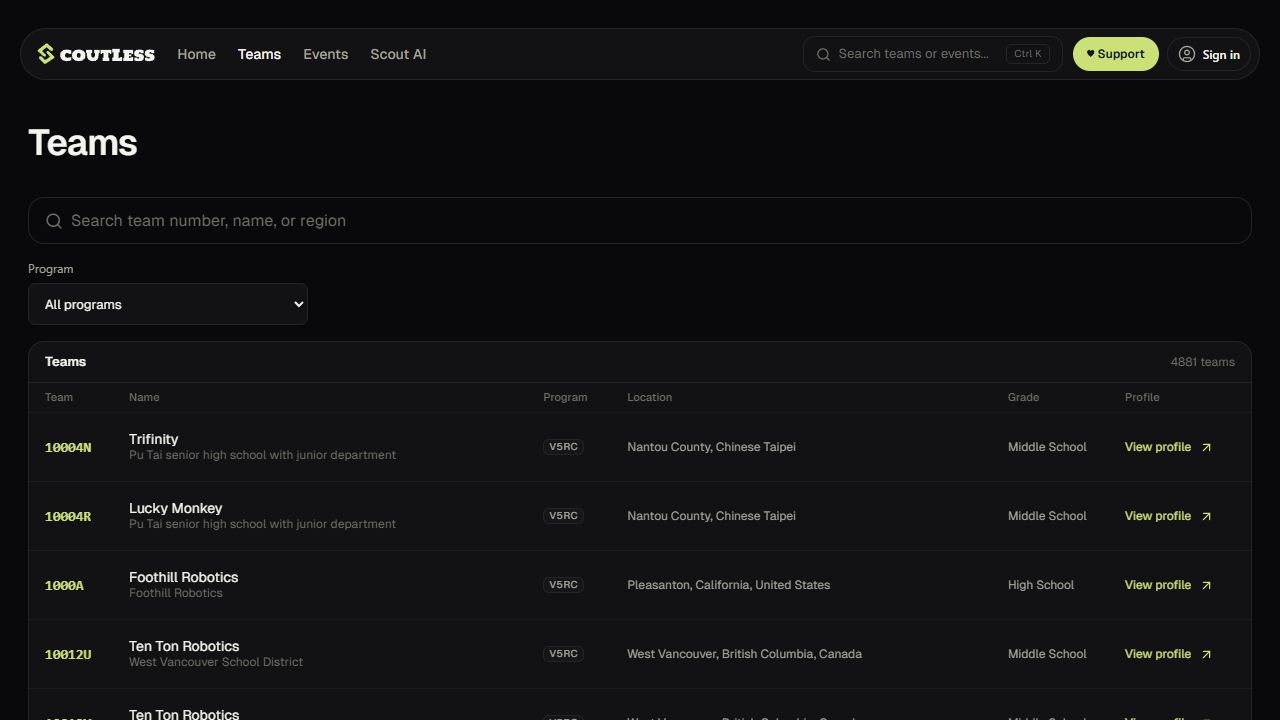Click the 4881 teams count

click(1203, 362)
